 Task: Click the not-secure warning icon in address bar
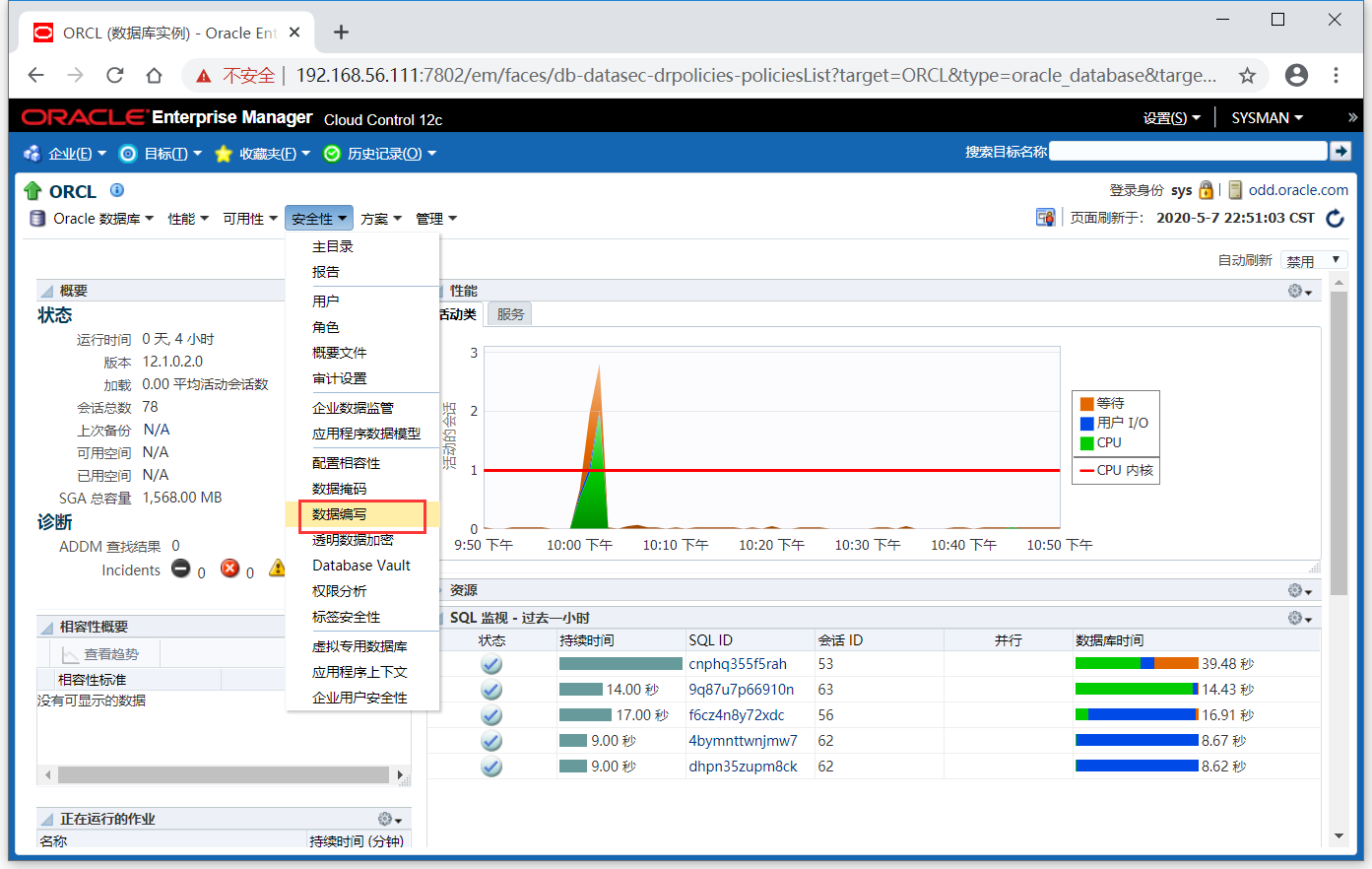[x=204, y=76]
